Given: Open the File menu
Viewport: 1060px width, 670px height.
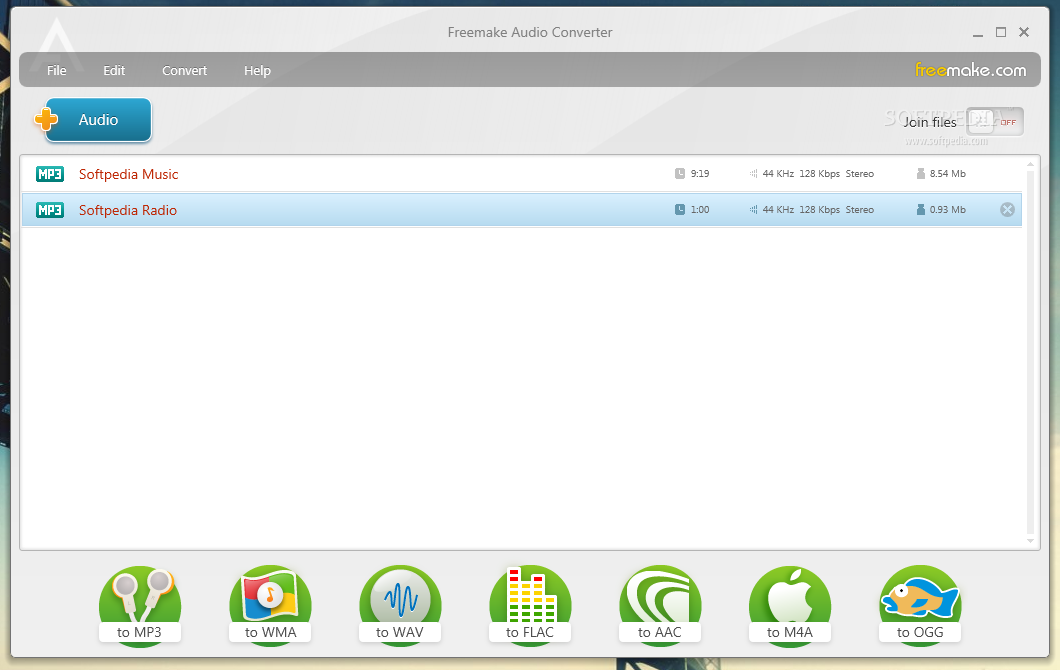Looking at the screenshot, I should (x=56, y=70).
